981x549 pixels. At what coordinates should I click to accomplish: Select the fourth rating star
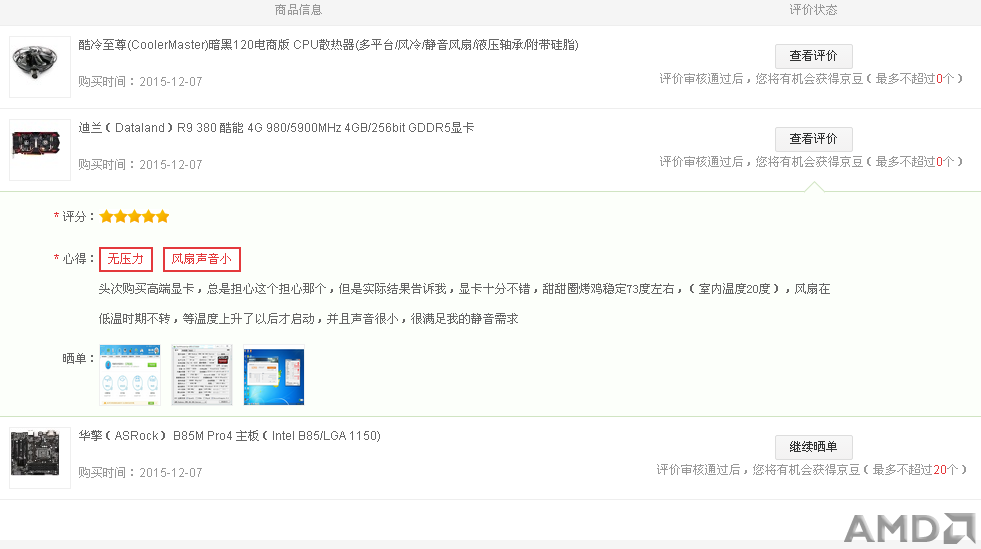click(148, 217)
